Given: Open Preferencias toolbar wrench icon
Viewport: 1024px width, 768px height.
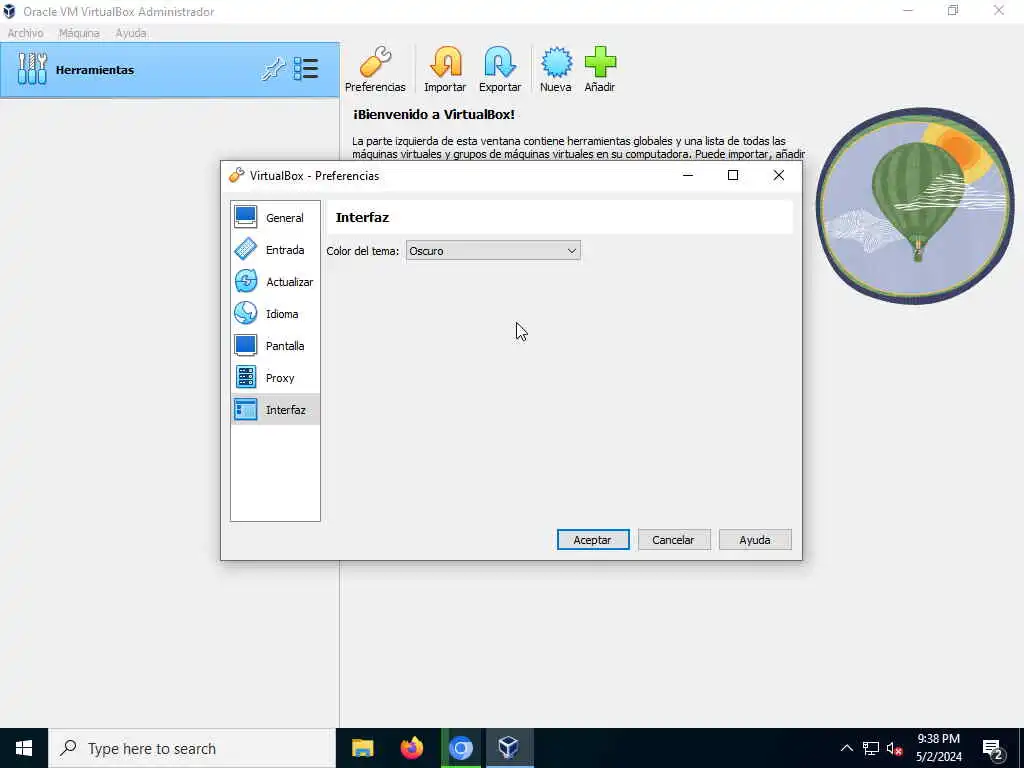Looking at the screenshot, I should point(376,62).
